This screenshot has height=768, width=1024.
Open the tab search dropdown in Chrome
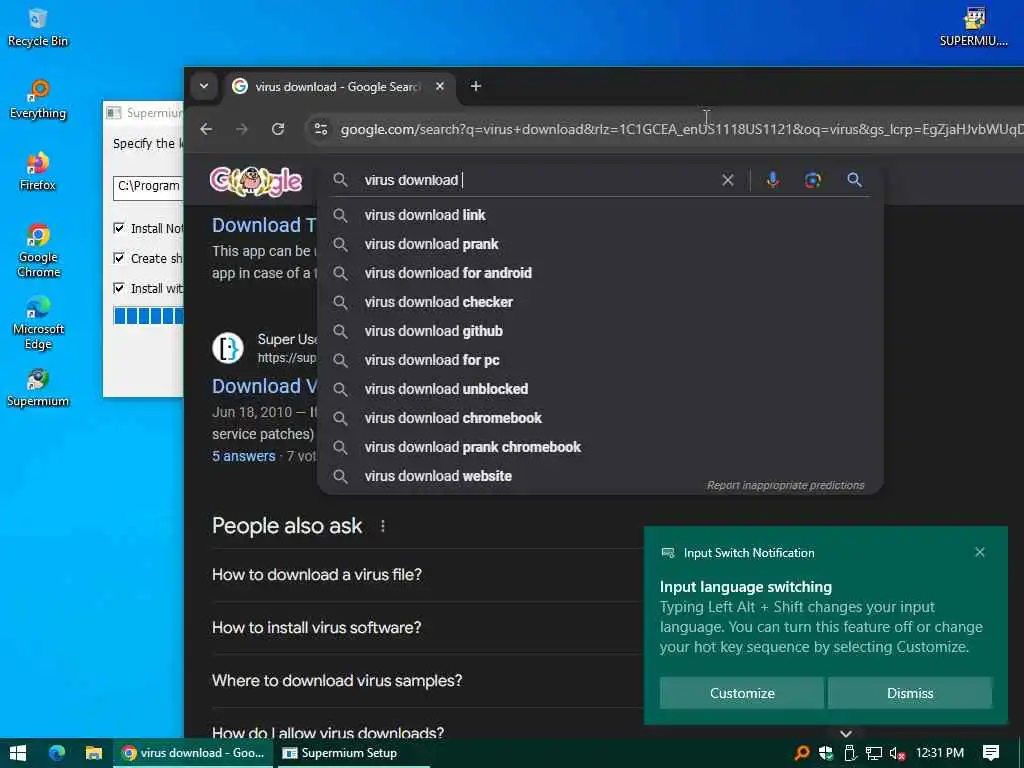click(x=204, y=86)
